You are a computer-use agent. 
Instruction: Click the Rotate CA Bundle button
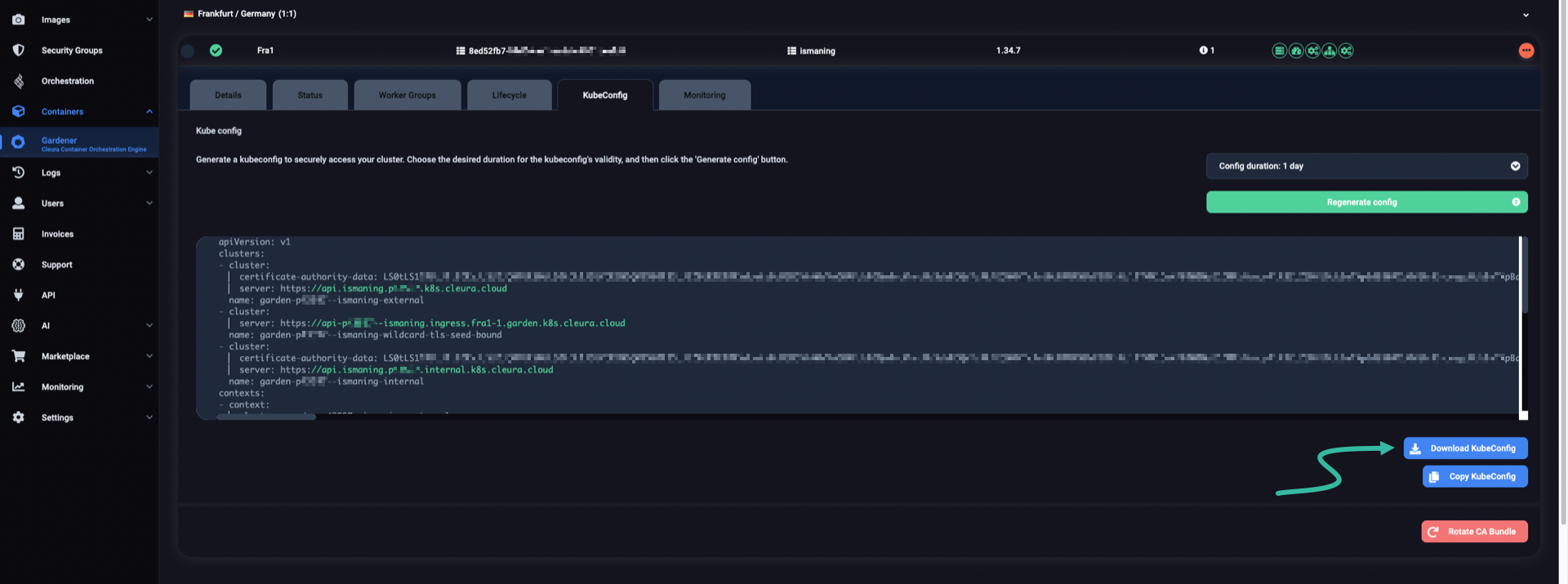pos(1474,532)
